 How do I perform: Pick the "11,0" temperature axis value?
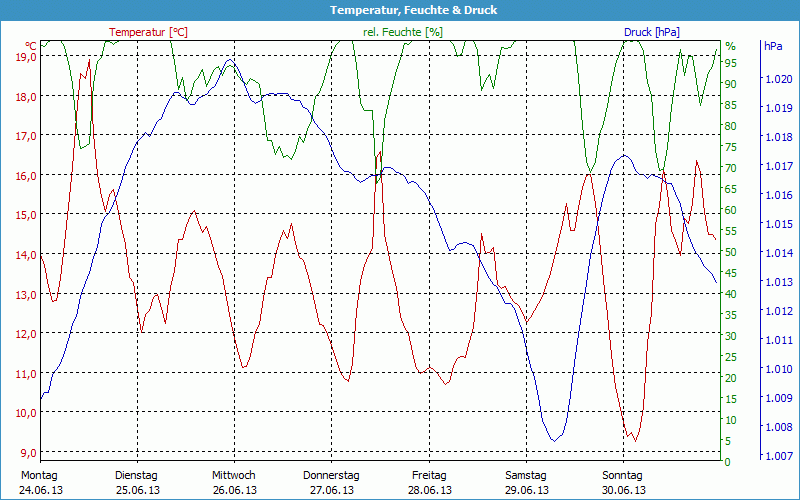pos(26,373)
